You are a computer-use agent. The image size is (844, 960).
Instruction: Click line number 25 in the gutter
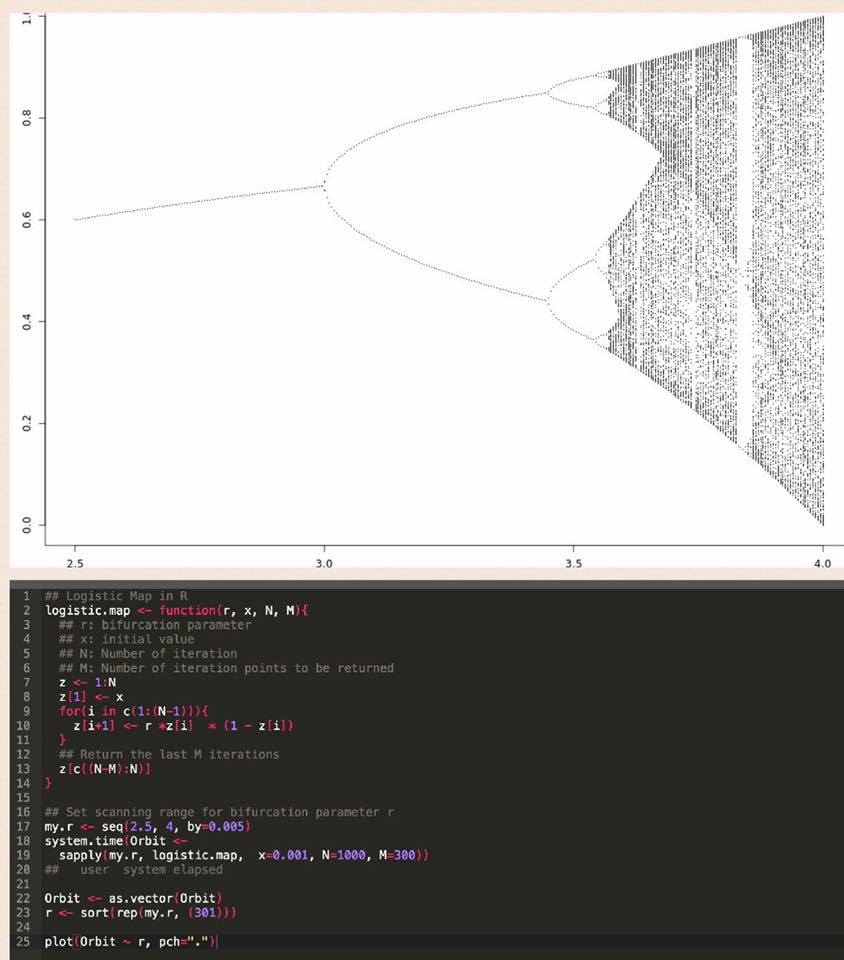point(28,942)
